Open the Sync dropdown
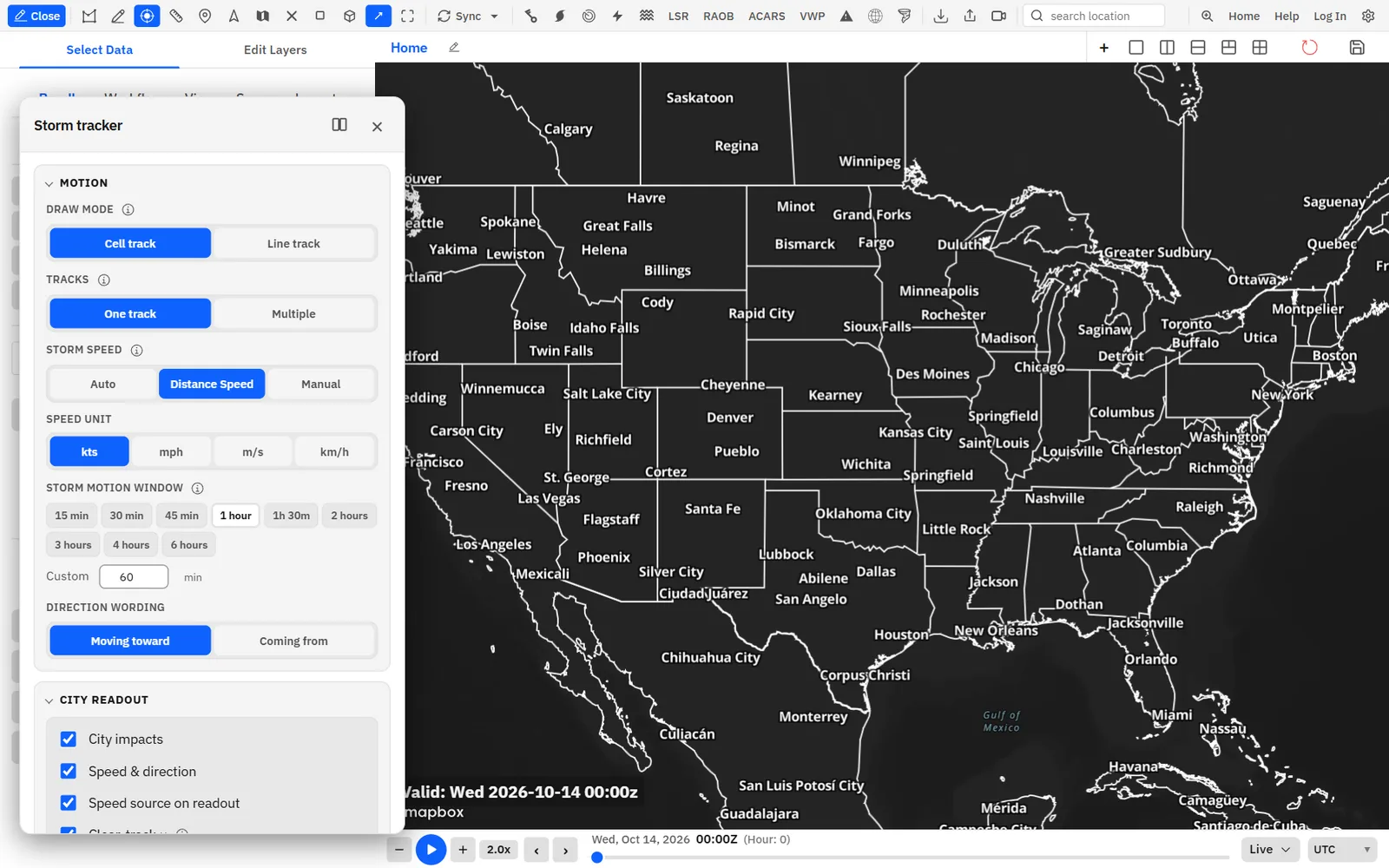1389x868 pixels. 468,16
